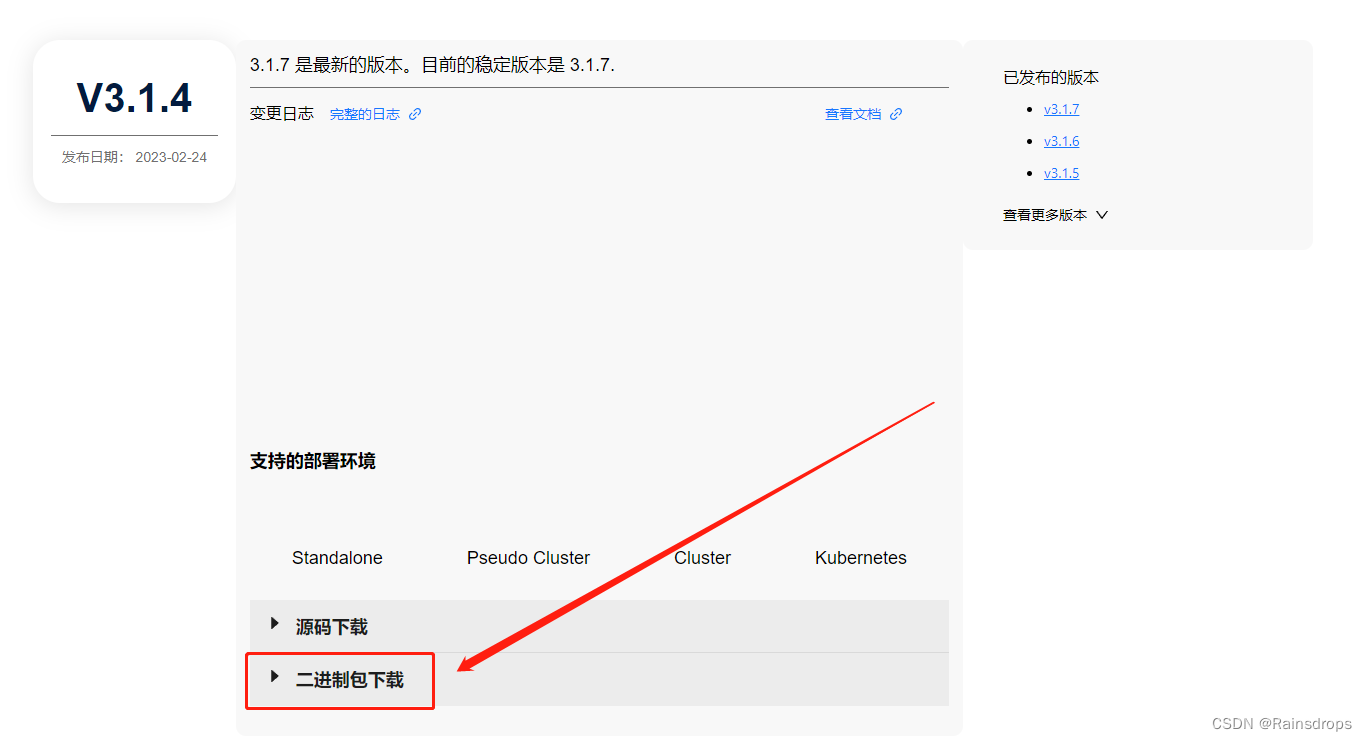The height and width of the screenshot is (741, 1367).
Task: Click the chevron next to 查看更多版本
Action: (1102, 215)
